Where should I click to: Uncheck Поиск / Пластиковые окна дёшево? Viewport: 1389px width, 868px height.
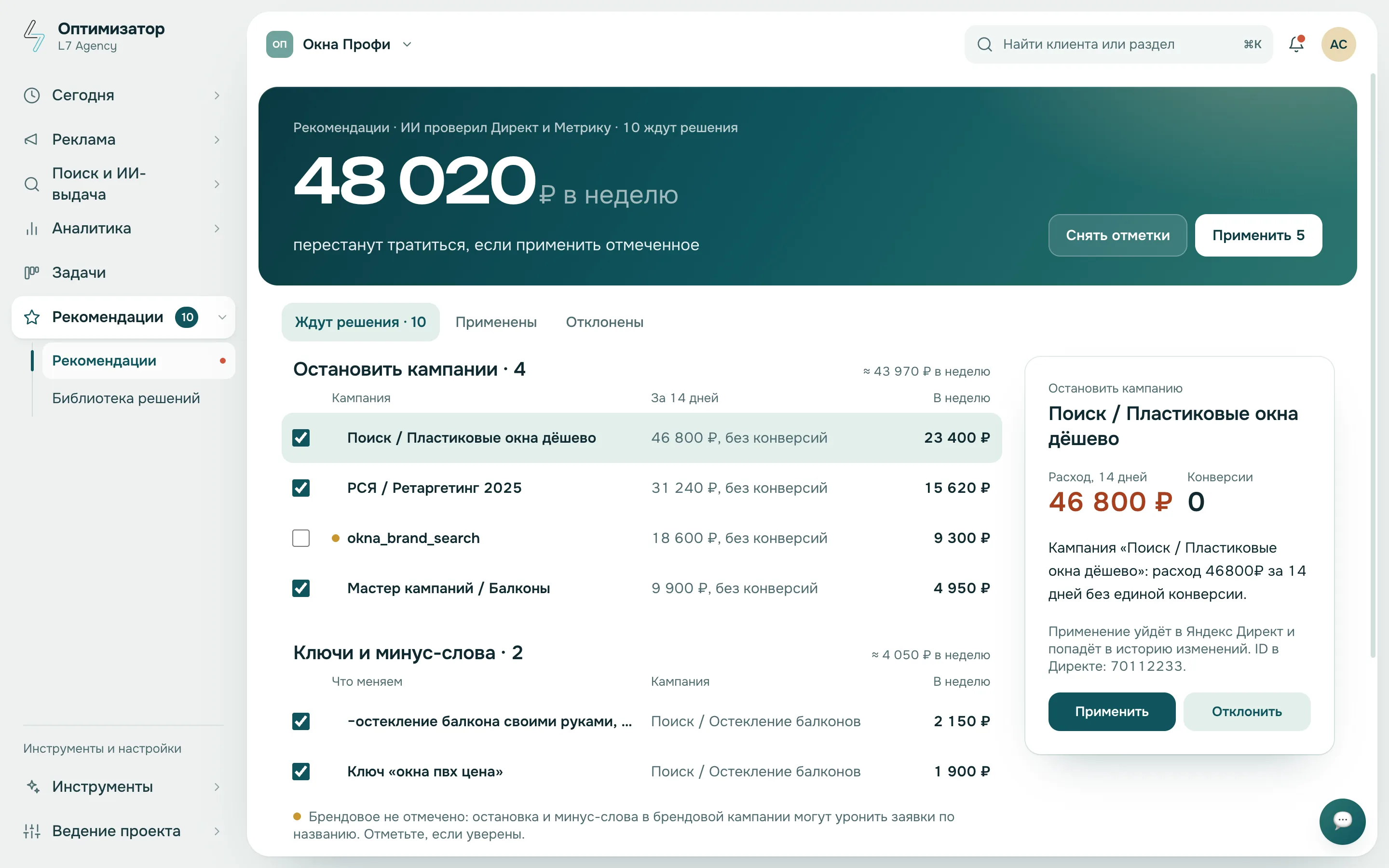pyautogui.click(x=301, y=437)
